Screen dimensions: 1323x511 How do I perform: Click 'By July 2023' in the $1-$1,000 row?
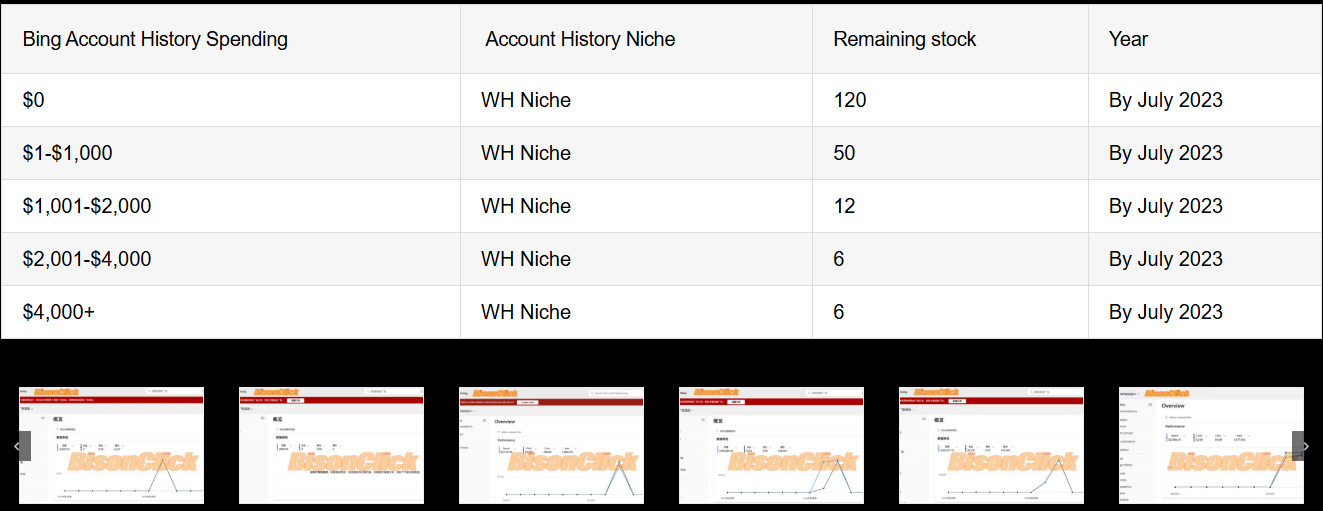click(x=1166, y=153)
